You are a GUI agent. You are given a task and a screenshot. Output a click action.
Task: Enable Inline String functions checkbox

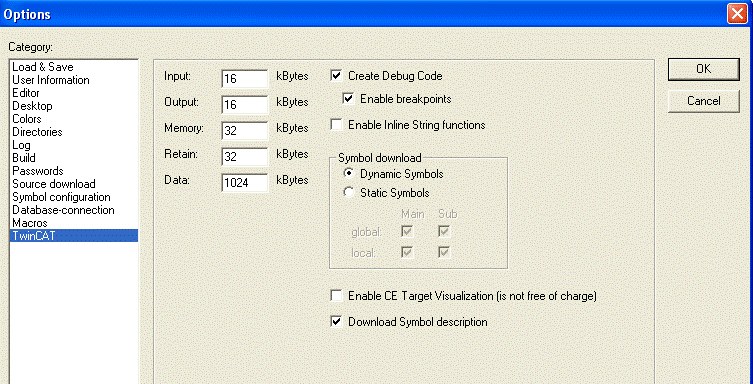[x=337, y=125]
